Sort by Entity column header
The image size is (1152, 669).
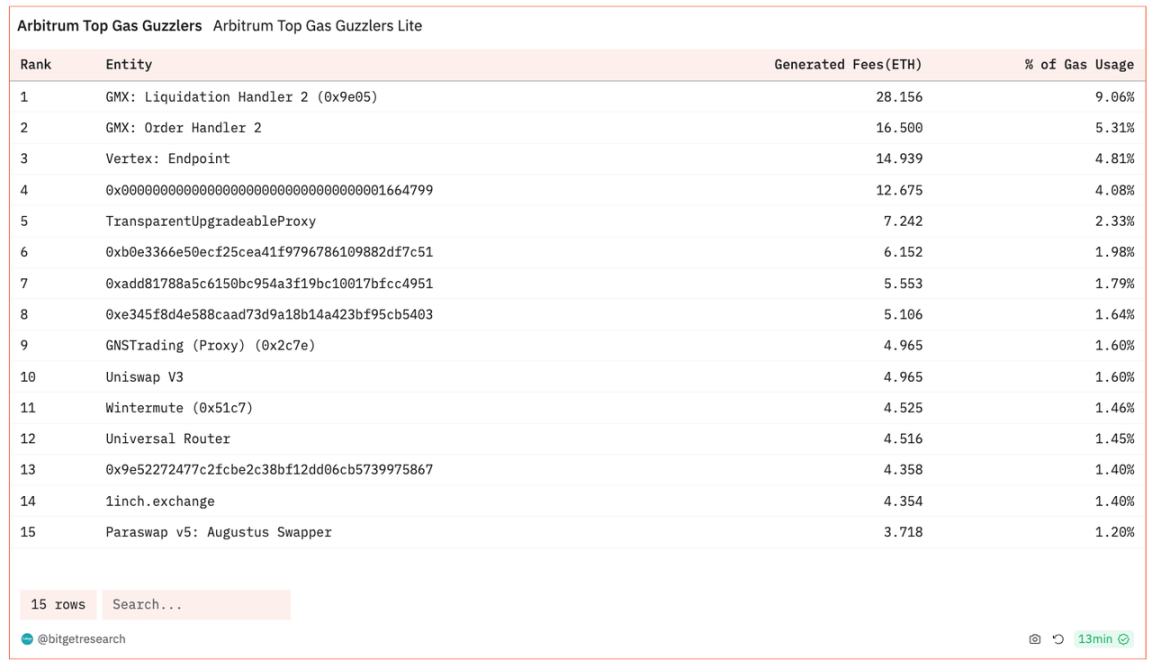tap(129, 65)
